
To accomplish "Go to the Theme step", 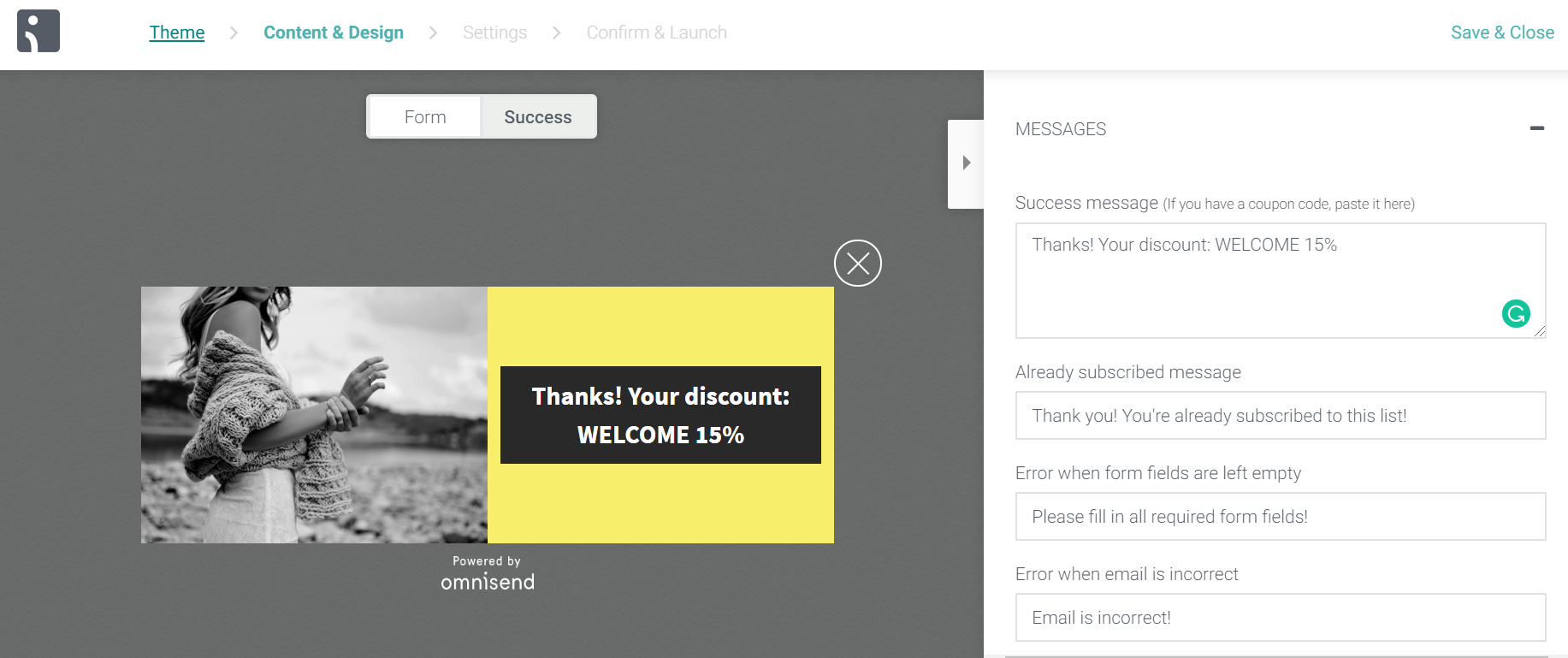I will coord(177,33).
